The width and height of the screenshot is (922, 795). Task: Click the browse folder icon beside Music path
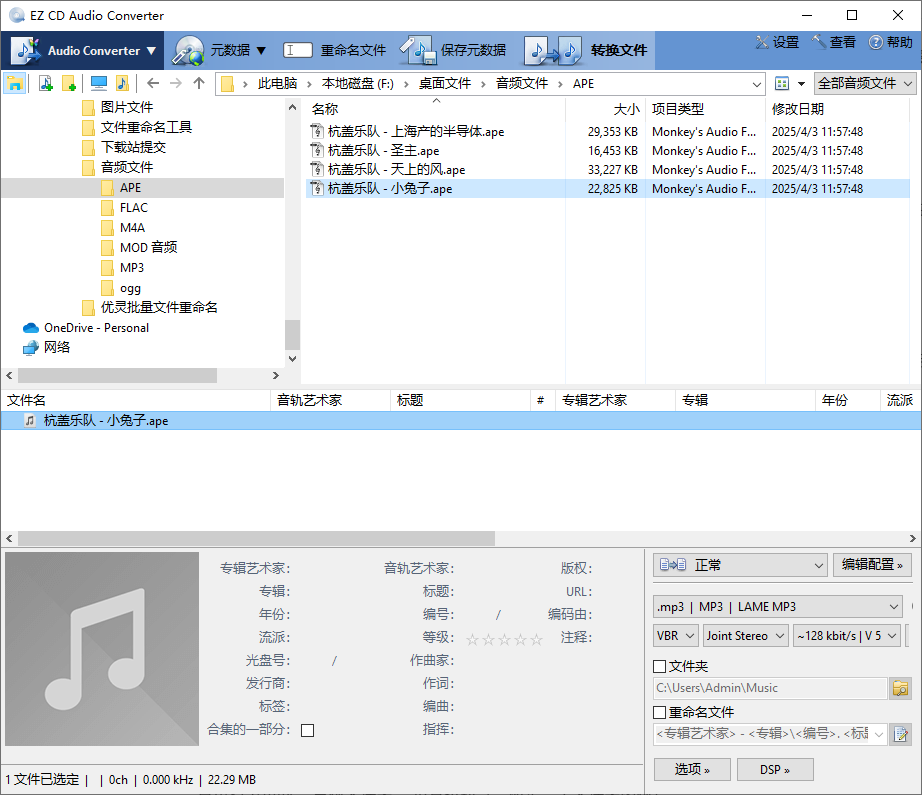[897, 688]
